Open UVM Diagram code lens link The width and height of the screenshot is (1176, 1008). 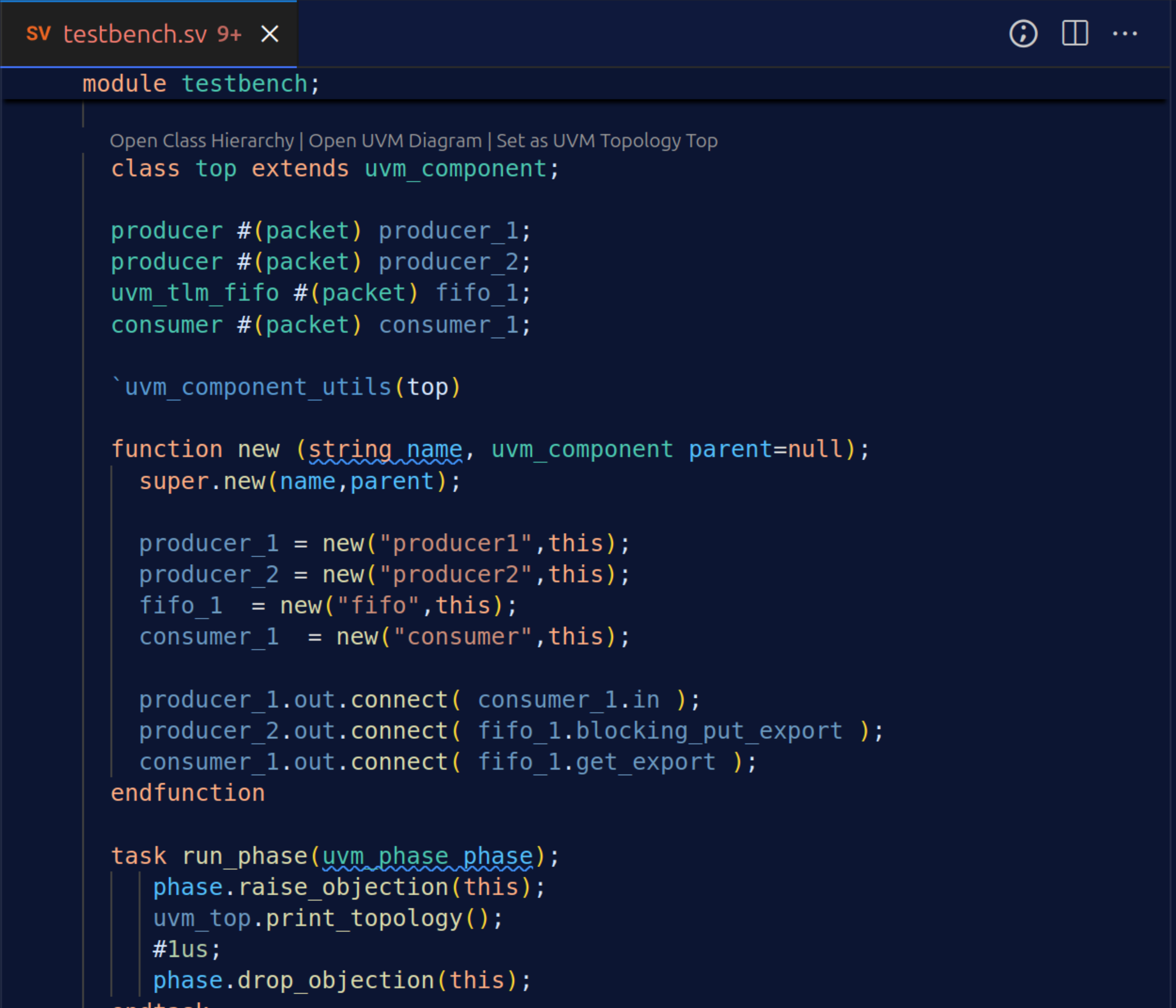(395, 141)
